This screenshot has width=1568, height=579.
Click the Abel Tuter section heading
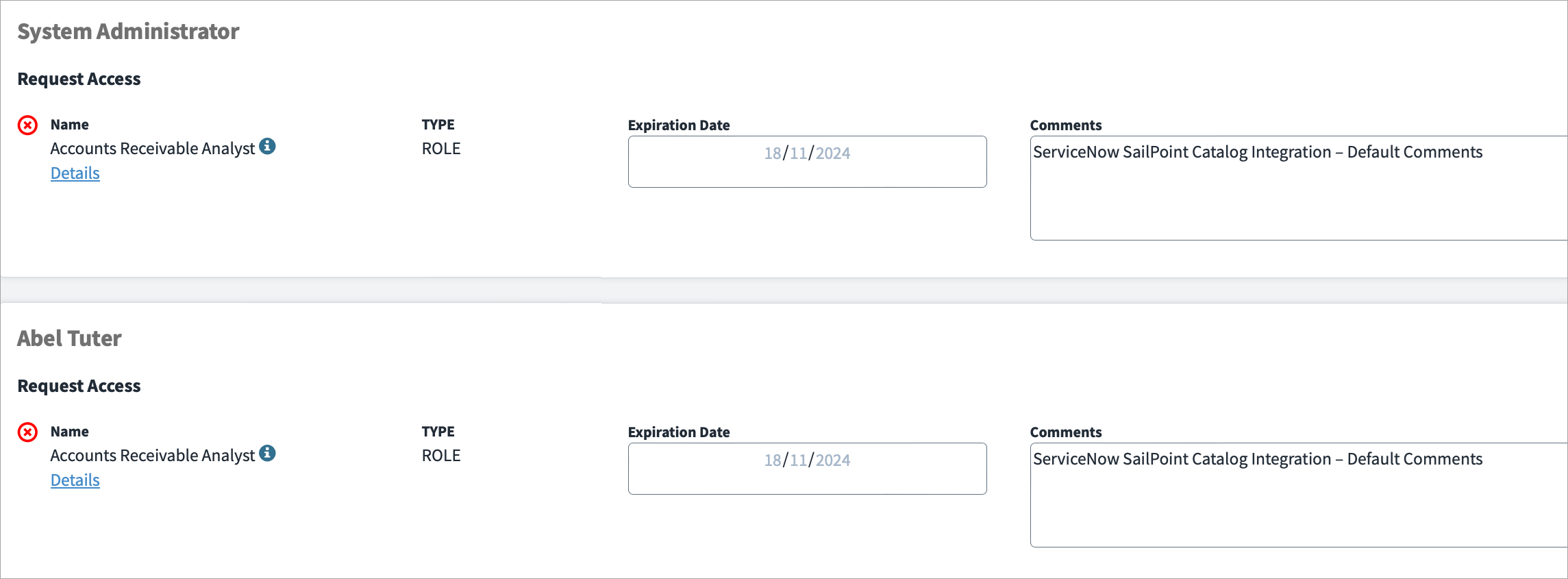69,338
